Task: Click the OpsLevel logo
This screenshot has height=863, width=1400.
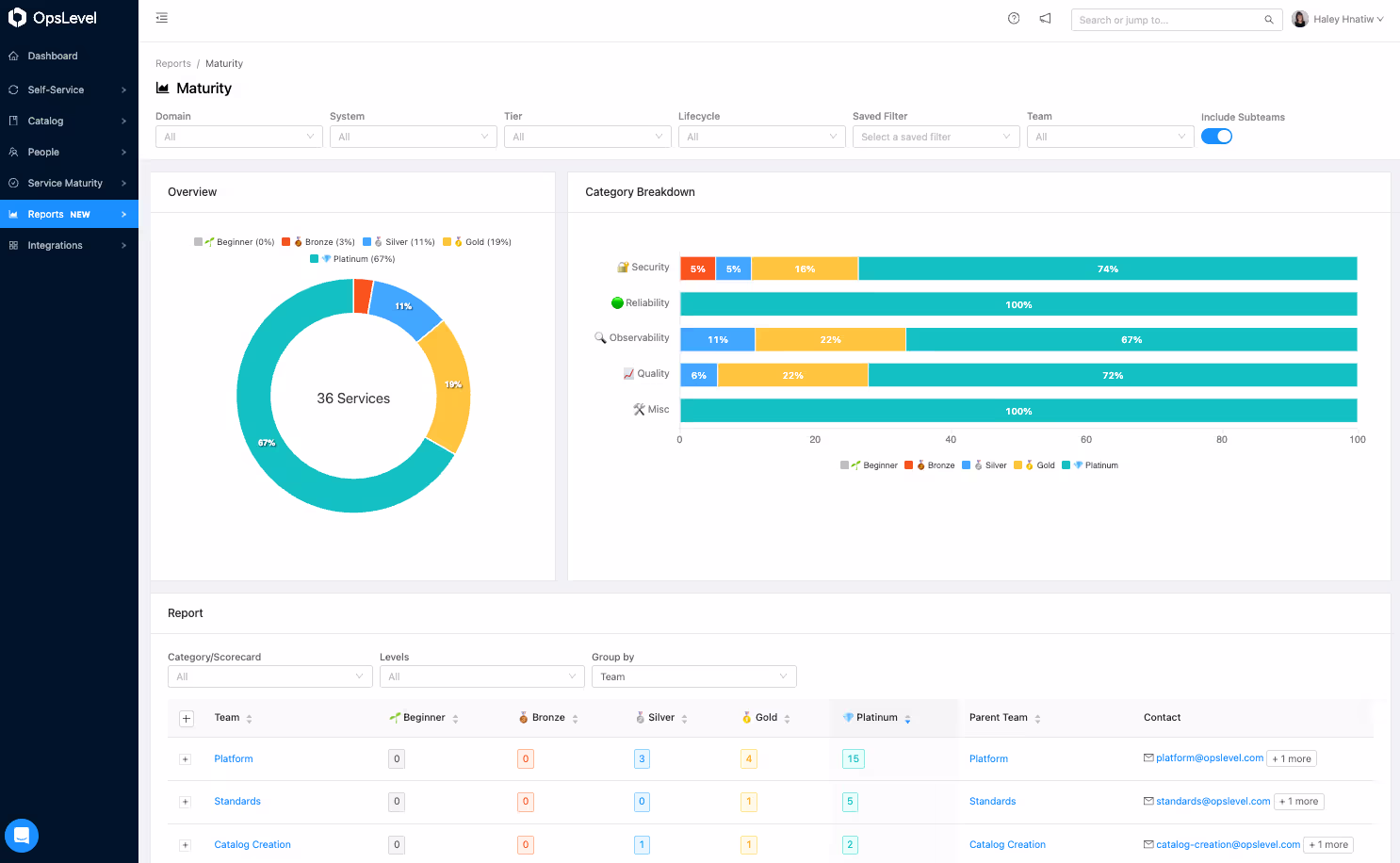Action: click(53, 18)
